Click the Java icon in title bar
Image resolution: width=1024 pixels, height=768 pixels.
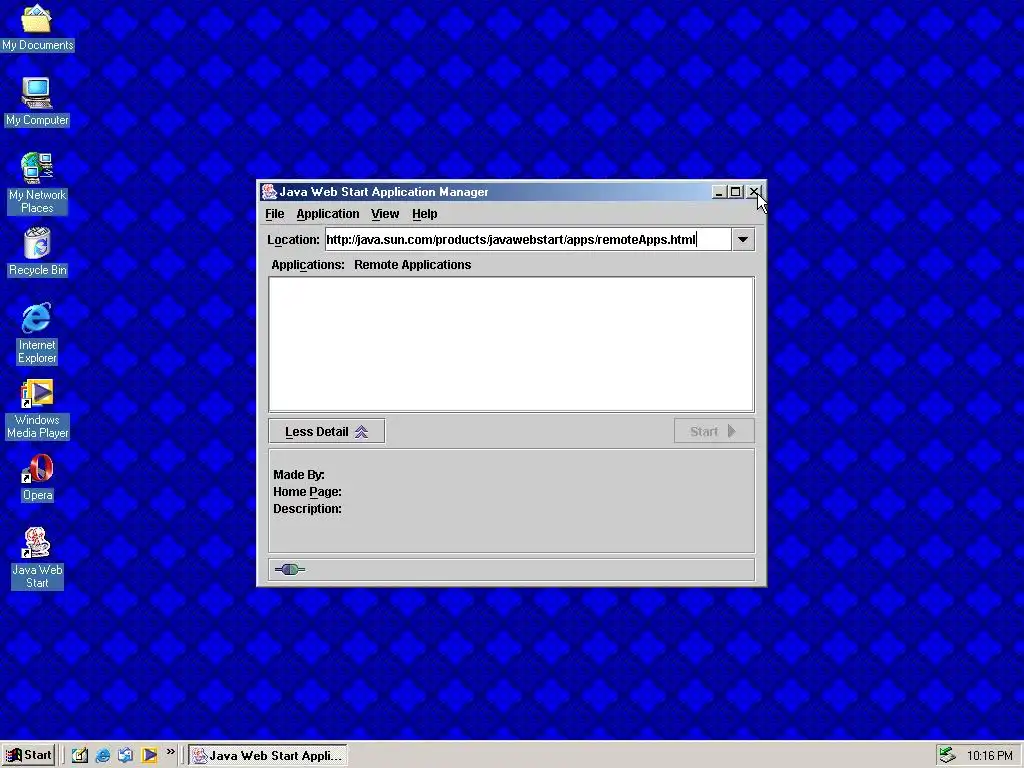tap(268, 192)
